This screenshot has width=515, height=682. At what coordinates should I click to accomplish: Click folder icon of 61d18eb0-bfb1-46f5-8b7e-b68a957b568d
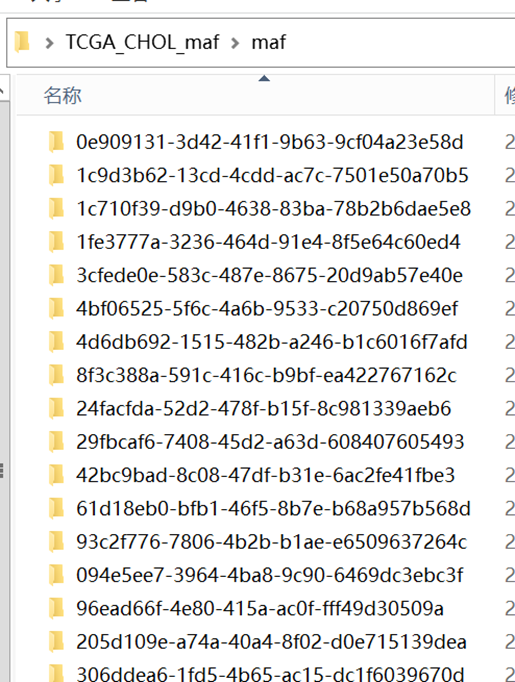pos(56,508)
